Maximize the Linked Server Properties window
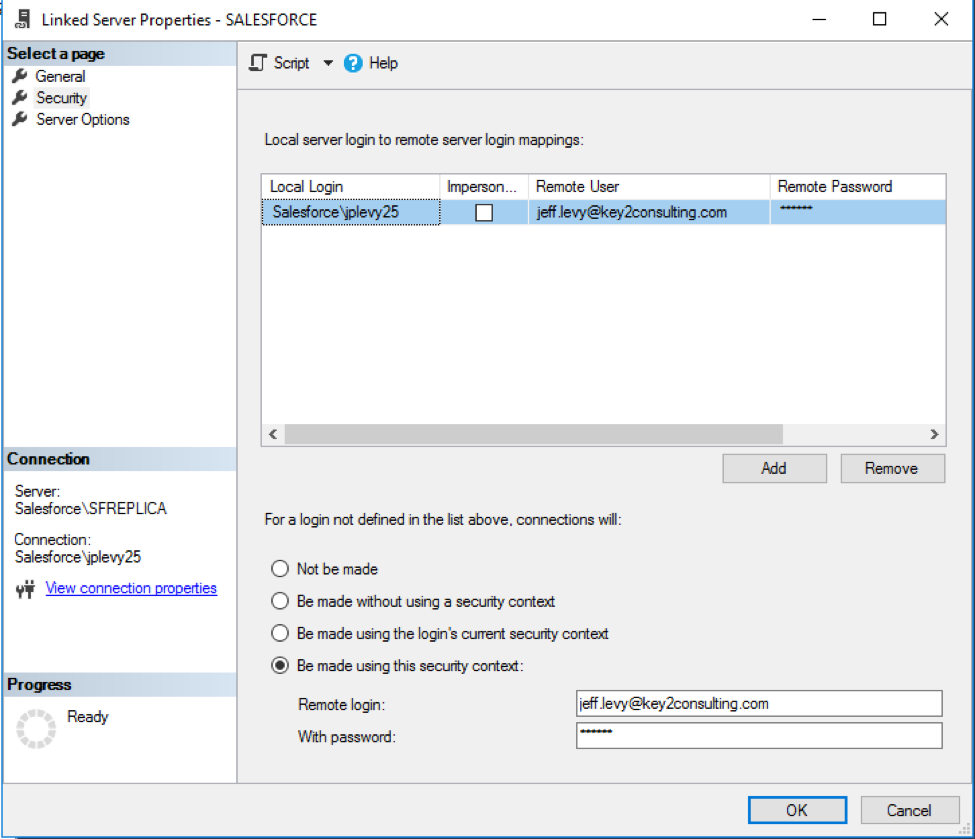Screen dimensions: 975x839 pos(880,19)
